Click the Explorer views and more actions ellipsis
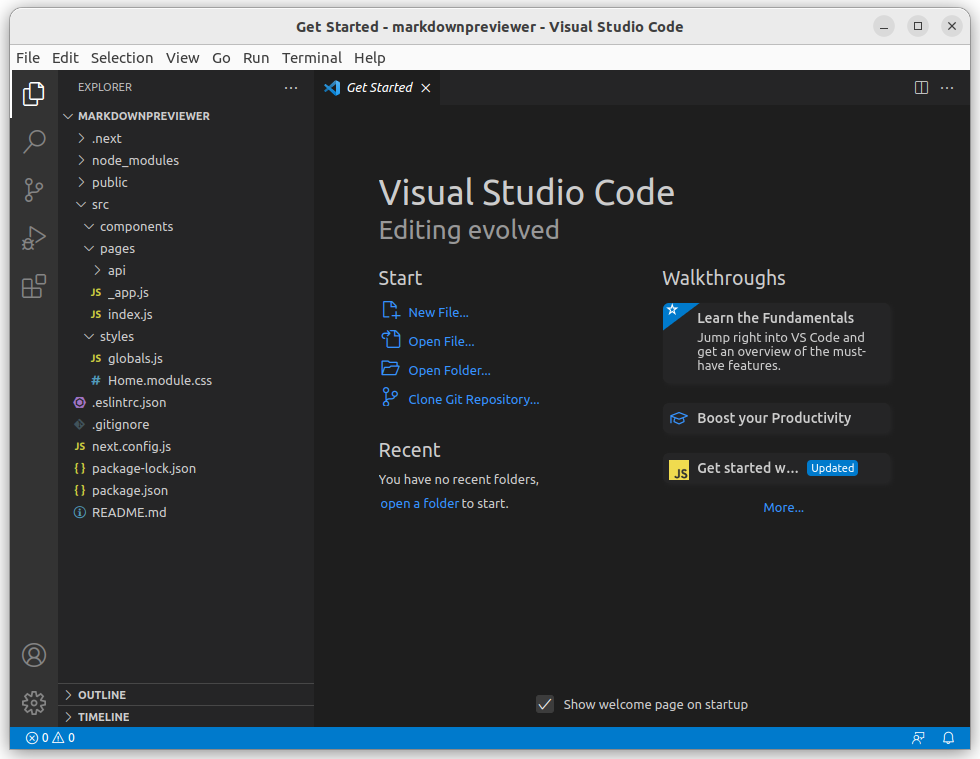Screen dimensions: 980x759 (291, 88)
